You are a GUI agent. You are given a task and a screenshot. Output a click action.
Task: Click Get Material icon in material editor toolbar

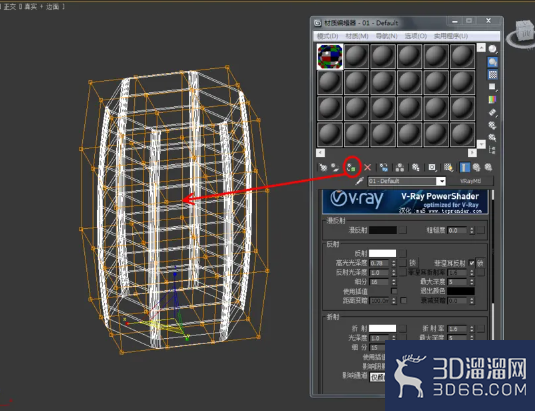click(x=323, y=167)
